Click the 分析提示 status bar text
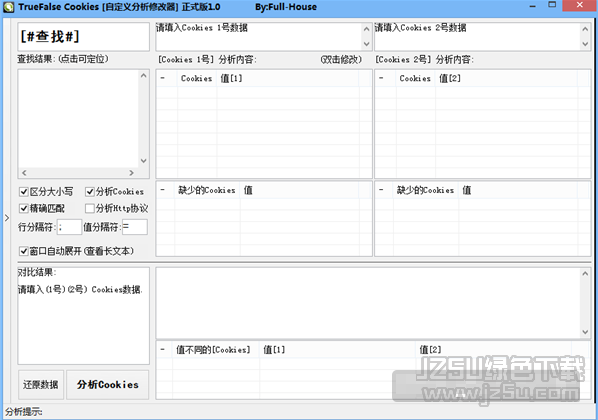598x420 pixels. click(x=23, y=412)
